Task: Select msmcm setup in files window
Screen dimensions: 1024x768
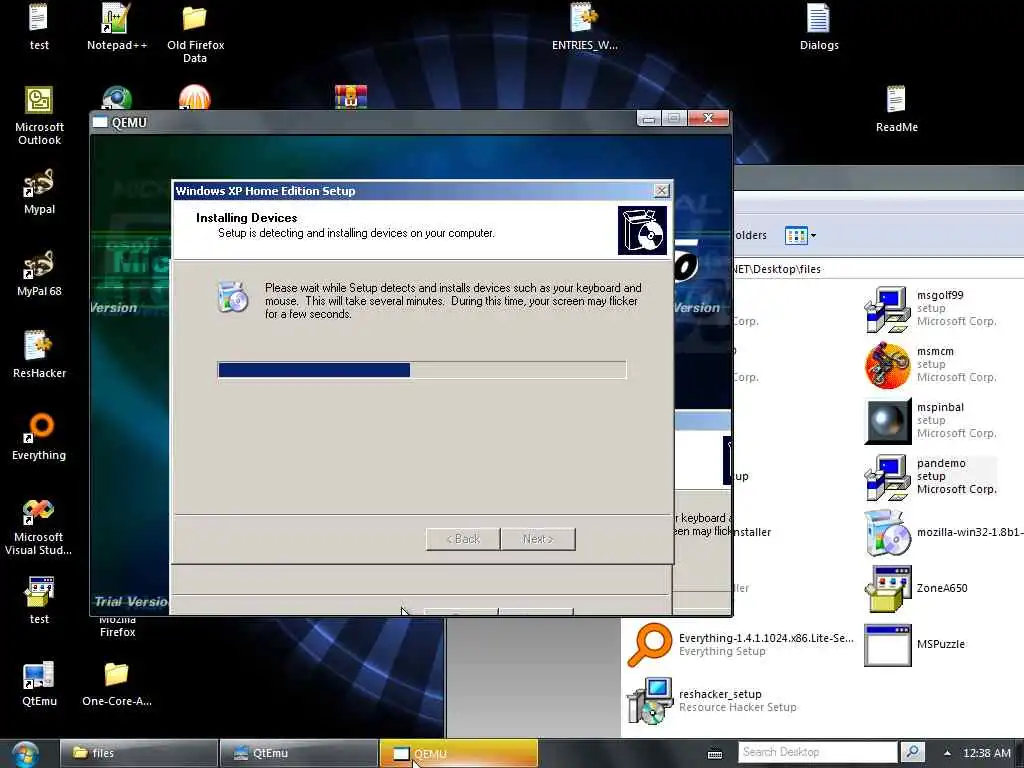Action: click(931, 364)
